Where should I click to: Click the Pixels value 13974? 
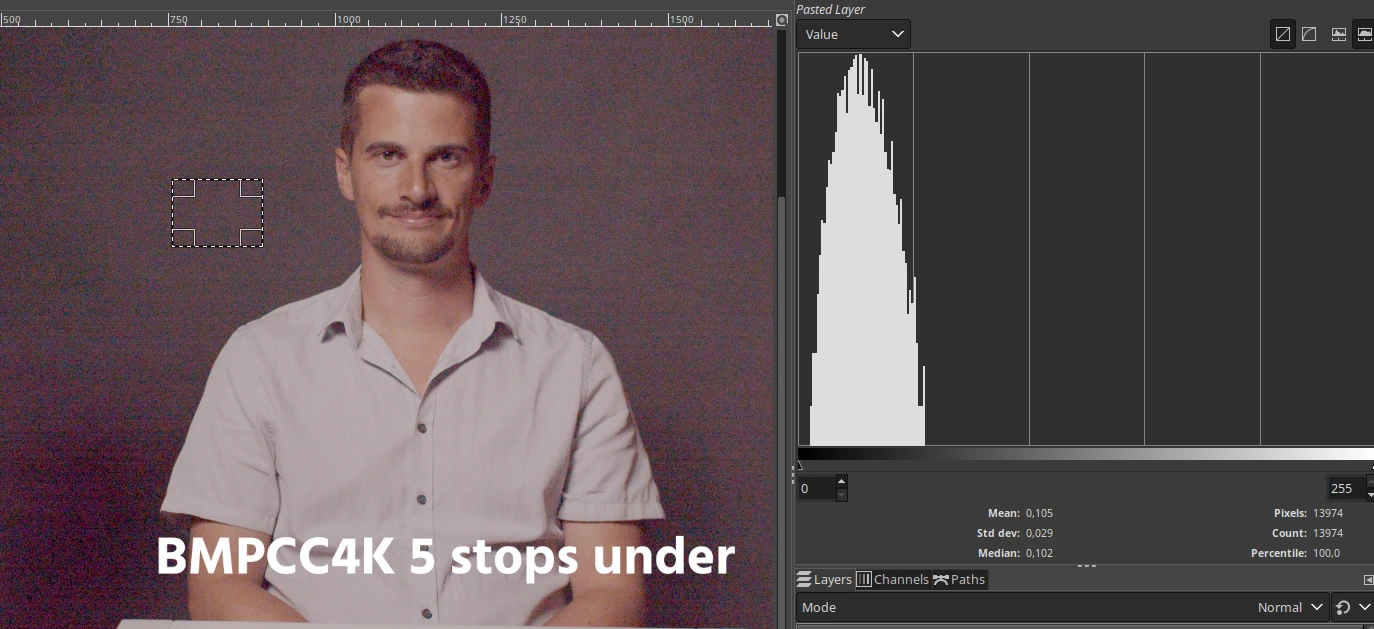pyautogui.click(x=1330, y=513)
